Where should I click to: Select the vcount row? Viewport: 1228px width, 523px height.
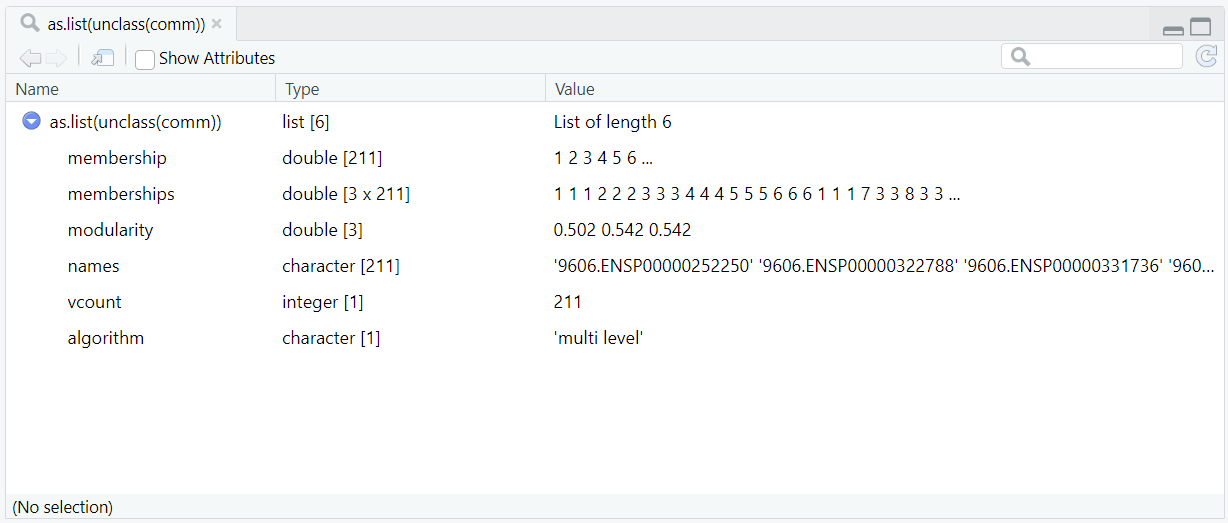[x=94, y=302]
